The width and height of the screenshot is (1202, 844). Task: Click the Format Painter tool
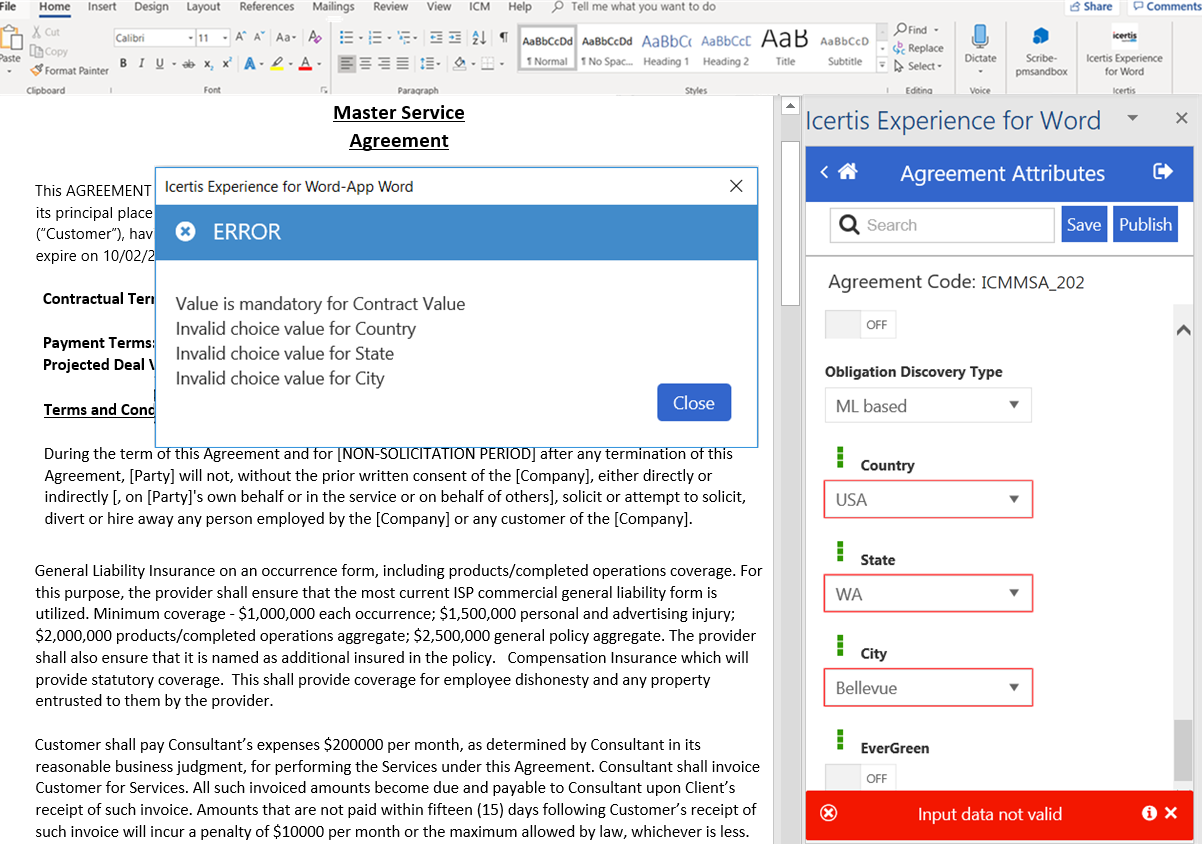[69, 71]
